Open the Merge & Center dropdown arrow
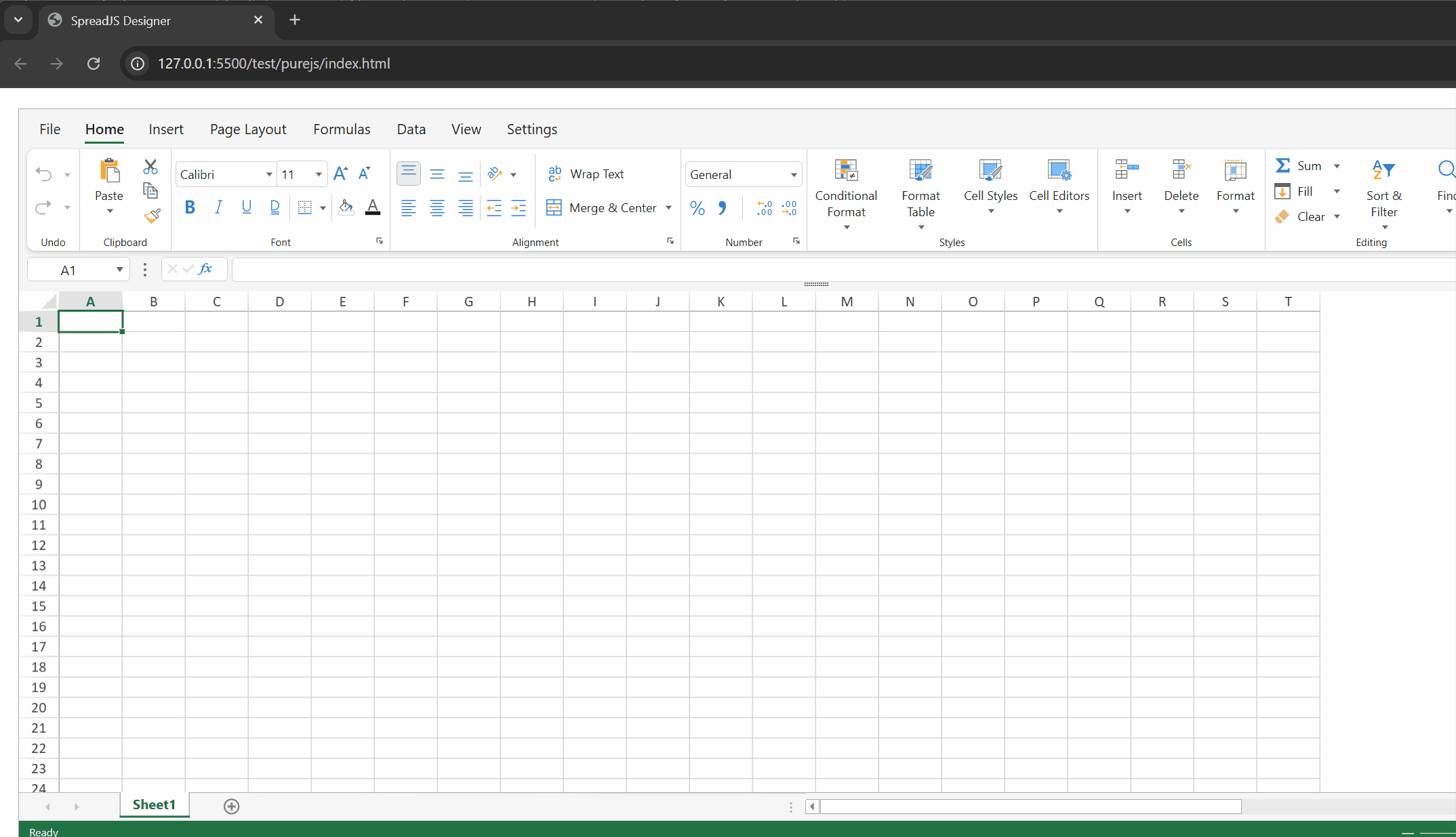 (x=668, y=208)
